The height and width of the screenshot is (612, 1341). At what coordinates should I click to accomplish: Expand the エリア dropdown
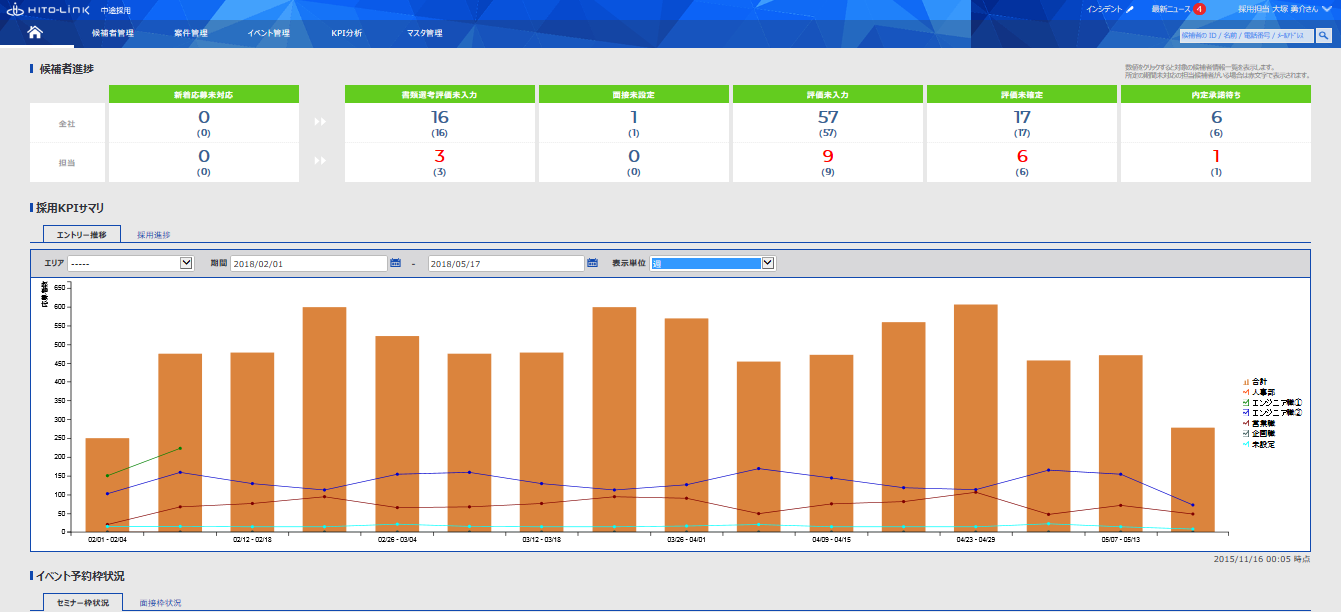(185, 263)
